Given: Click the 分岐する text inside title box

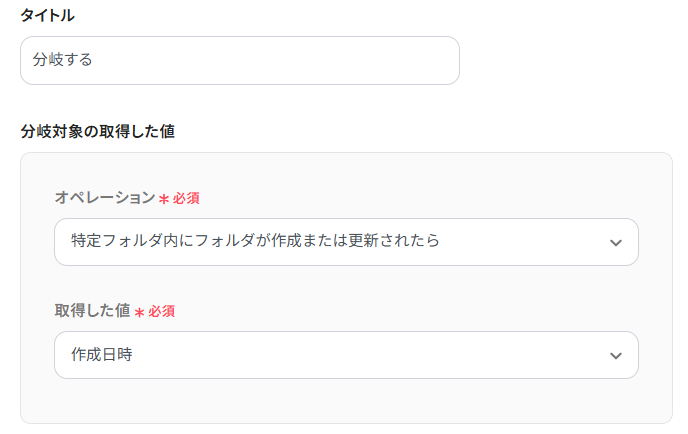Looking at the screenshot, I should coord(62,61).
